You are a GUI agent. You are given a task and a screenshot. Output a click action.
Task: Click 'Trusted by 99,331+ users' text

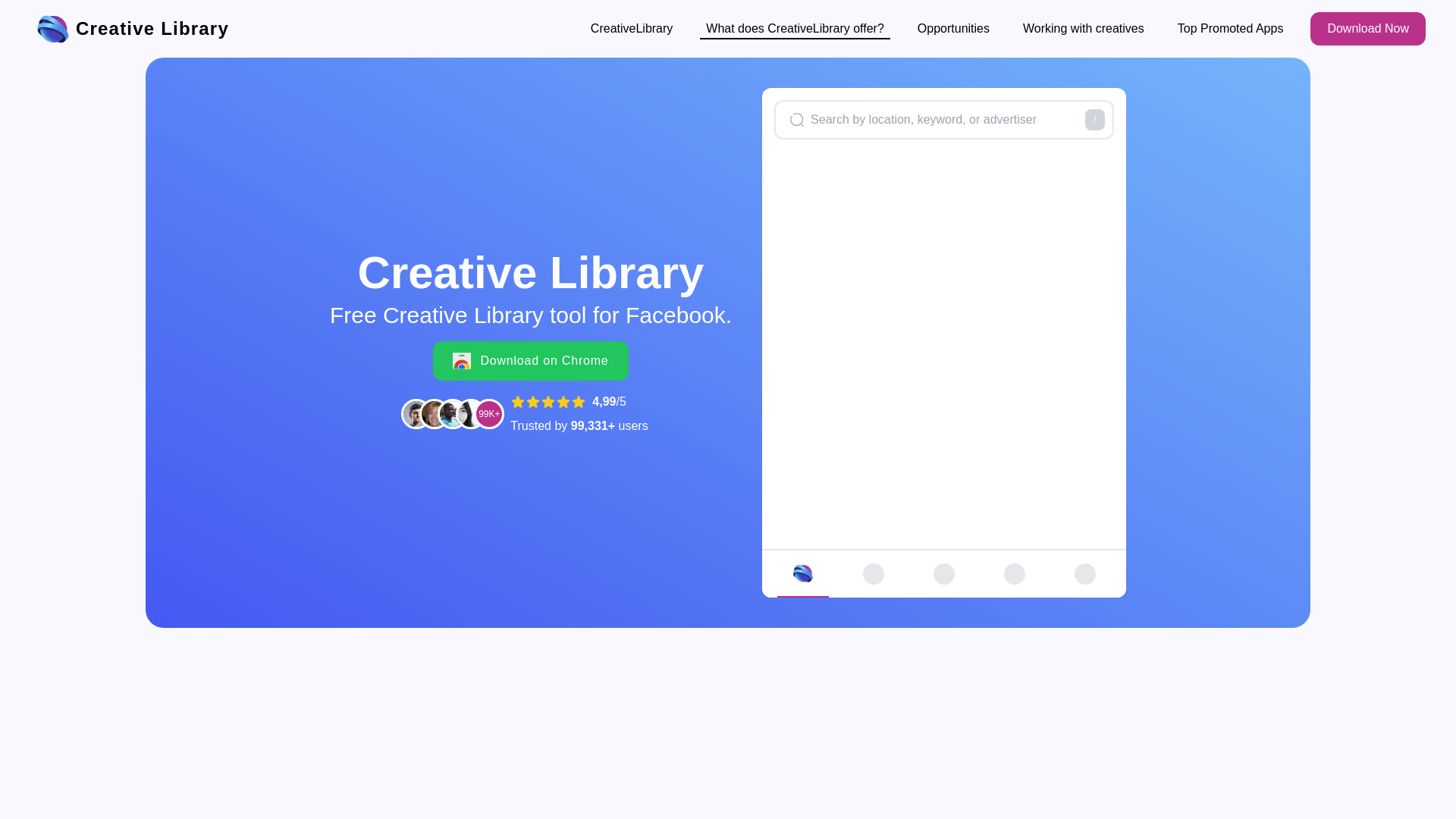[x=579, y=426]
